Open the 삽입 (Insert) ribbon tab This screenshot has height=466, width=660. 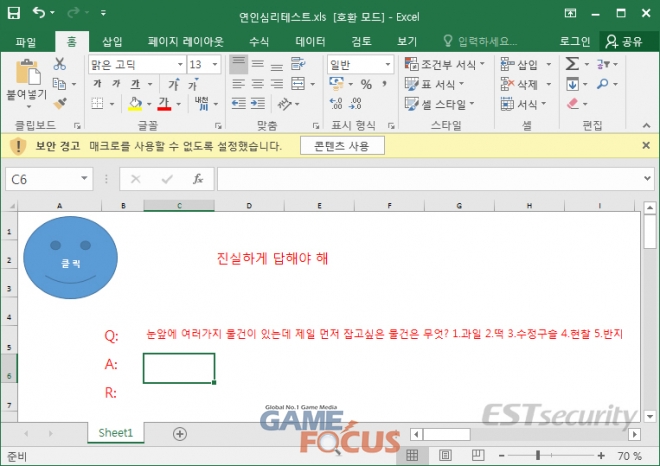pos(113,41)
